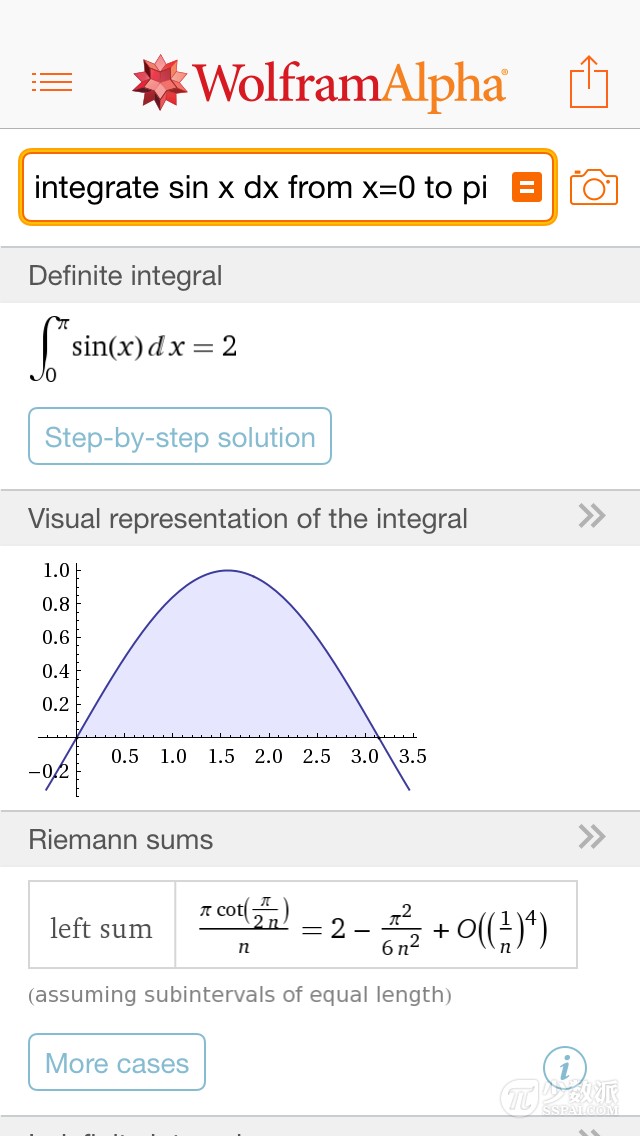The image size is (640, 1136).
Task: Expand Visual representation of the integral
Action: click(x=592, y=516)
